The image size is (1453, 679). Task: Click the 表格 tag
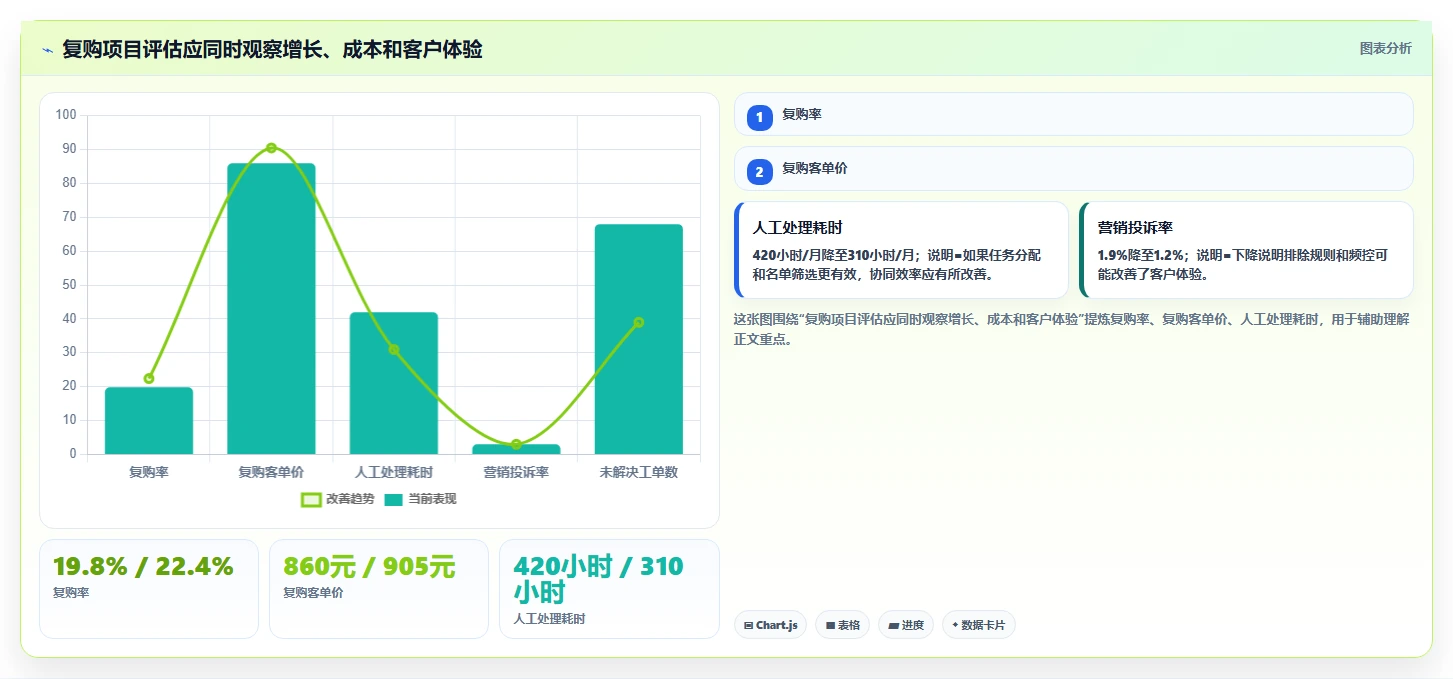[842, 625]
